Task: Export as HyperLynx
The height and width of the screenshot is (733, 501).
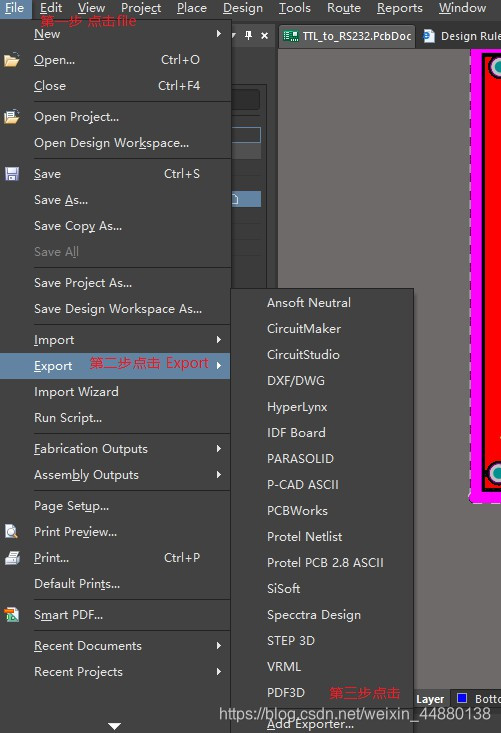Action: pyautogui.click(x=322, y=407)
